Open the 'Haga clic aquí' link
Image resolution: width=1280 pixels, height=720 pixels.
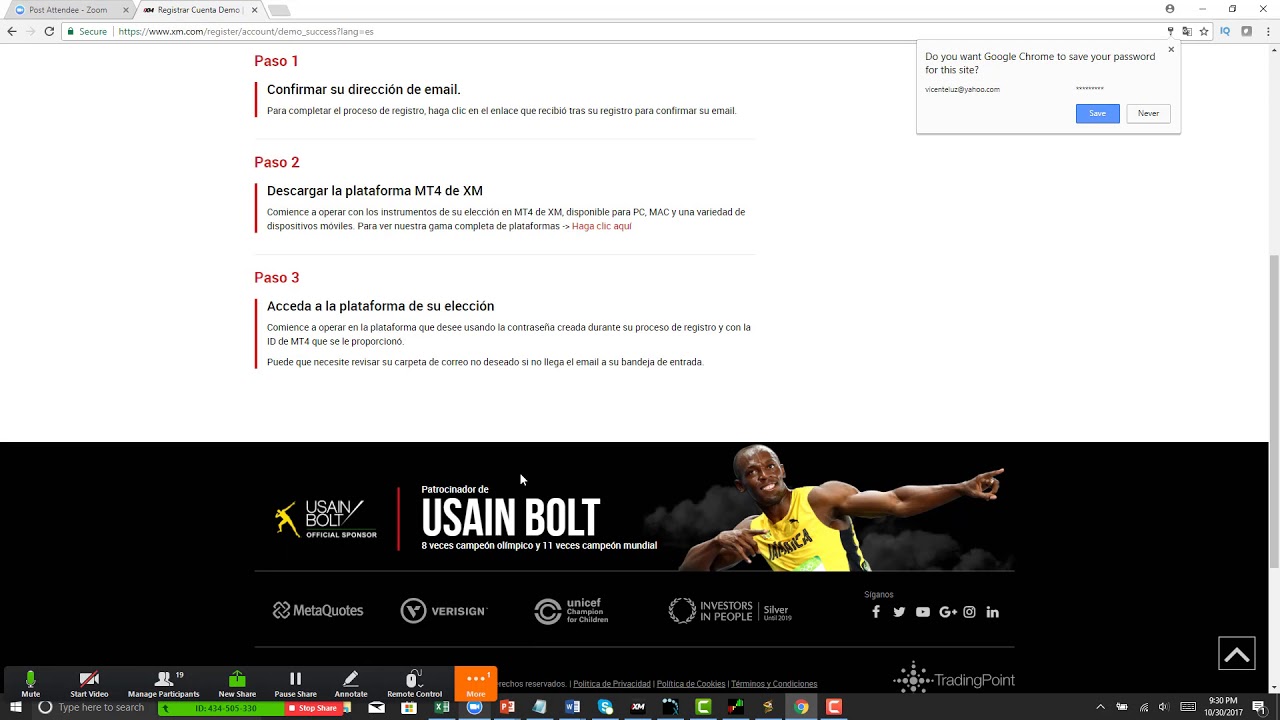(x=601, y=226)
